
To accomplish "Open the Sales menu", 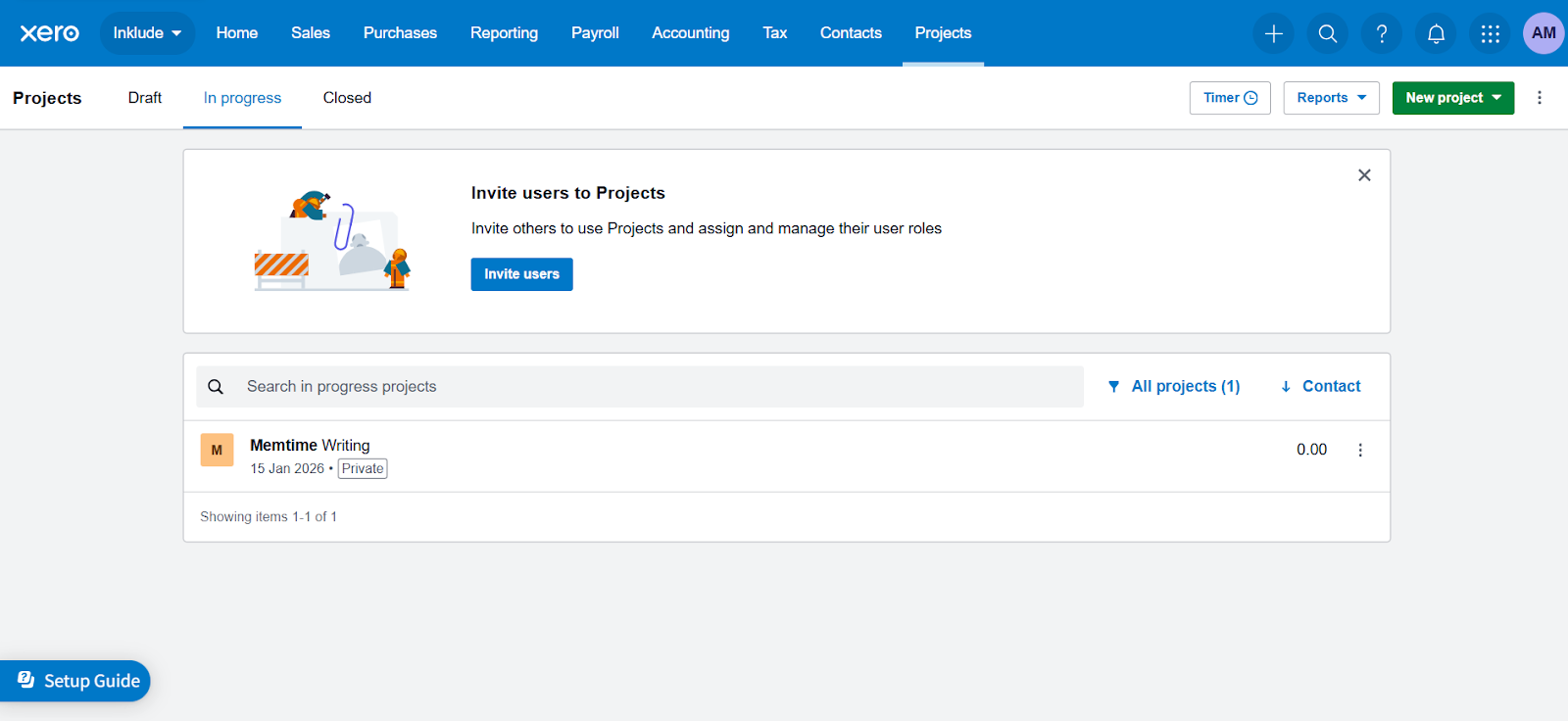I will (311, 33).
